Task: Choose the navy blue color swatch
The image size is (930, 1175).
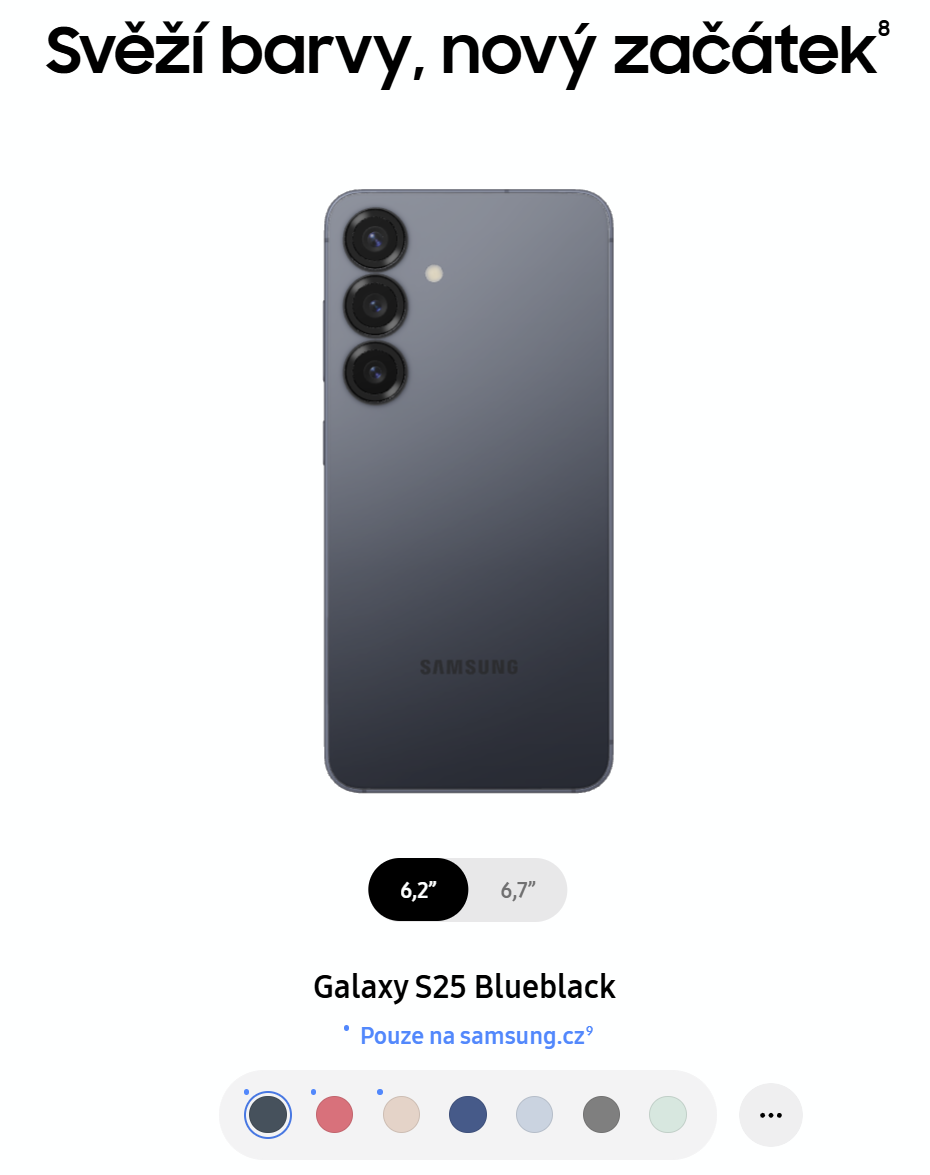Action: [x=468, y=1114]
